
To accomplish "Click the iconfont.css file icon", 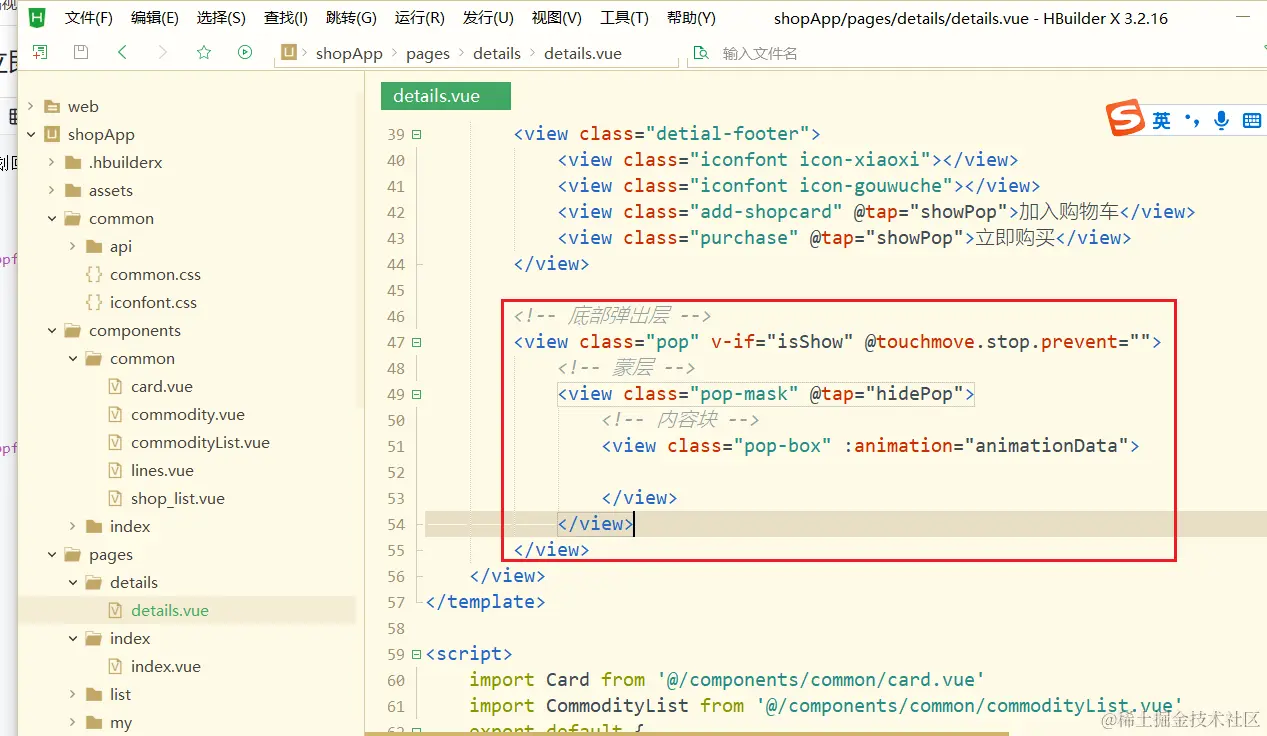I will click(x=94, y=302).
